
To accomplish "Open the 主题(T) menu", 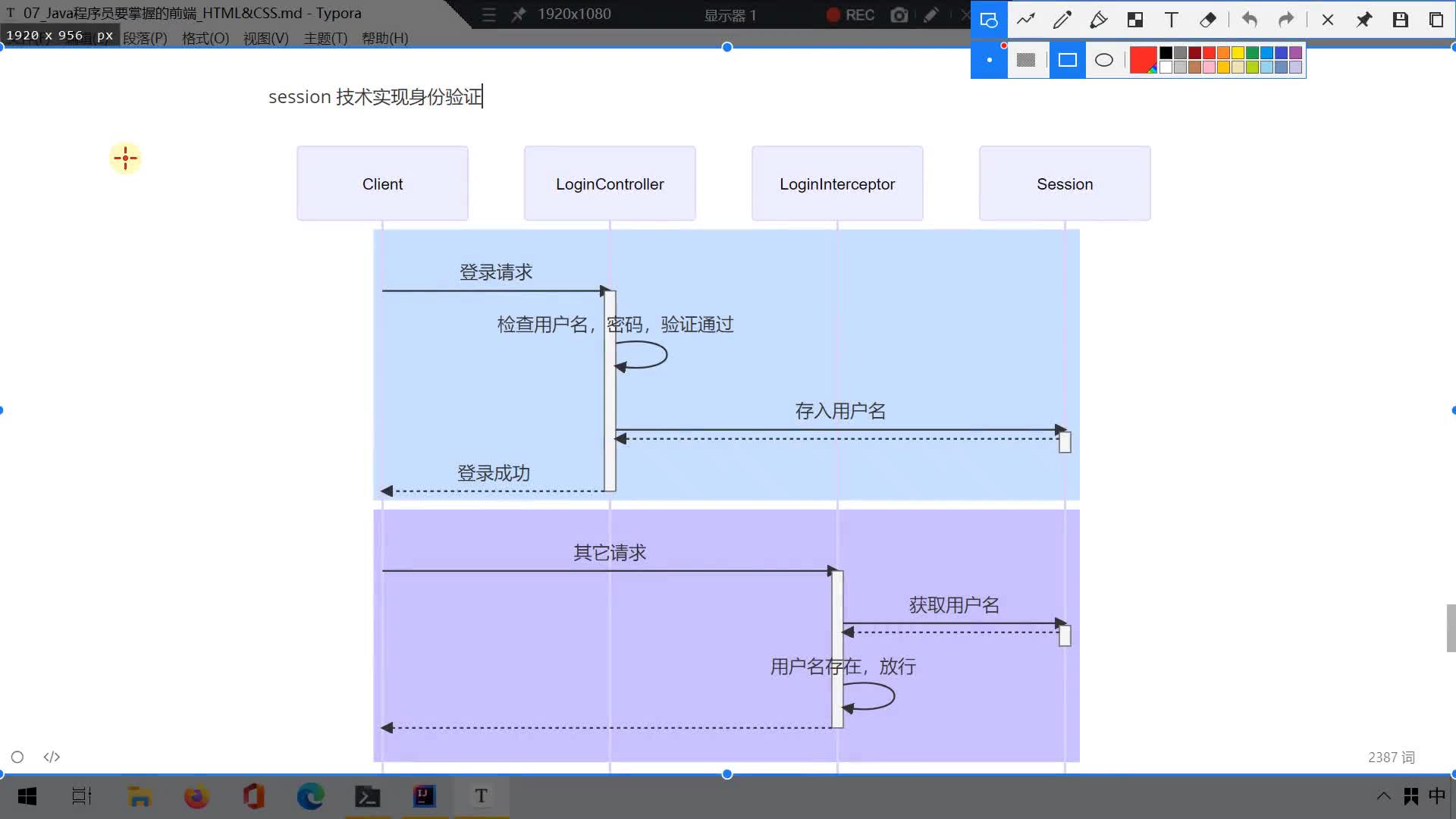I will 325,38.
